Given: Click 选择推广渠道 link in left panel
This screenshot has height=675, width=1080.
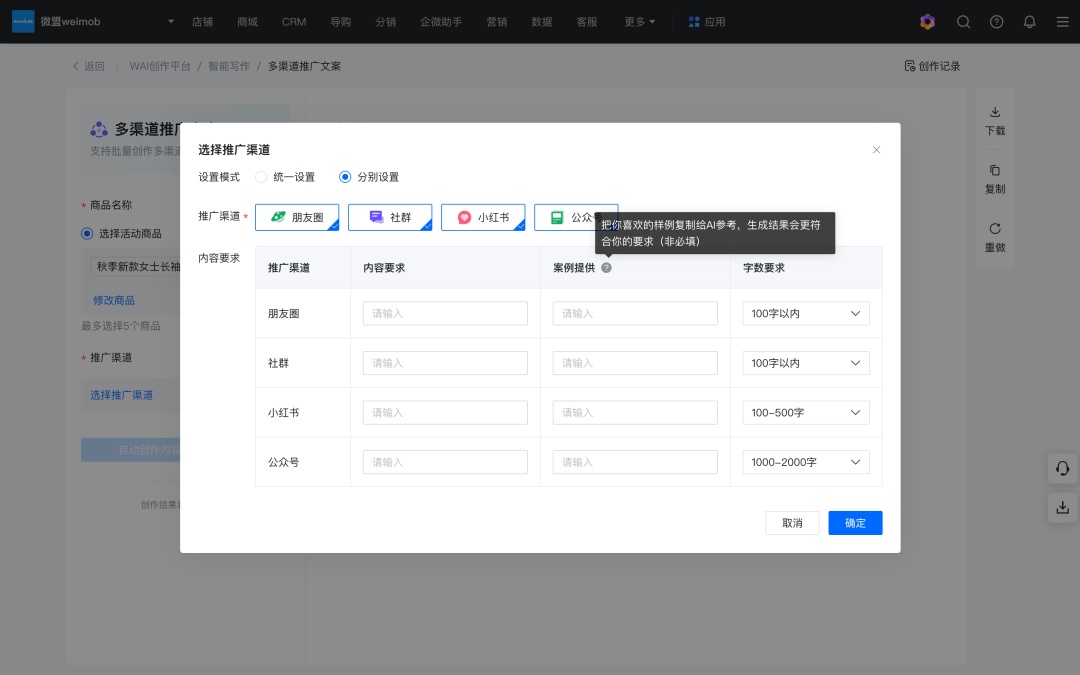Looking at the screenshot, I should [x=121, y=395].
